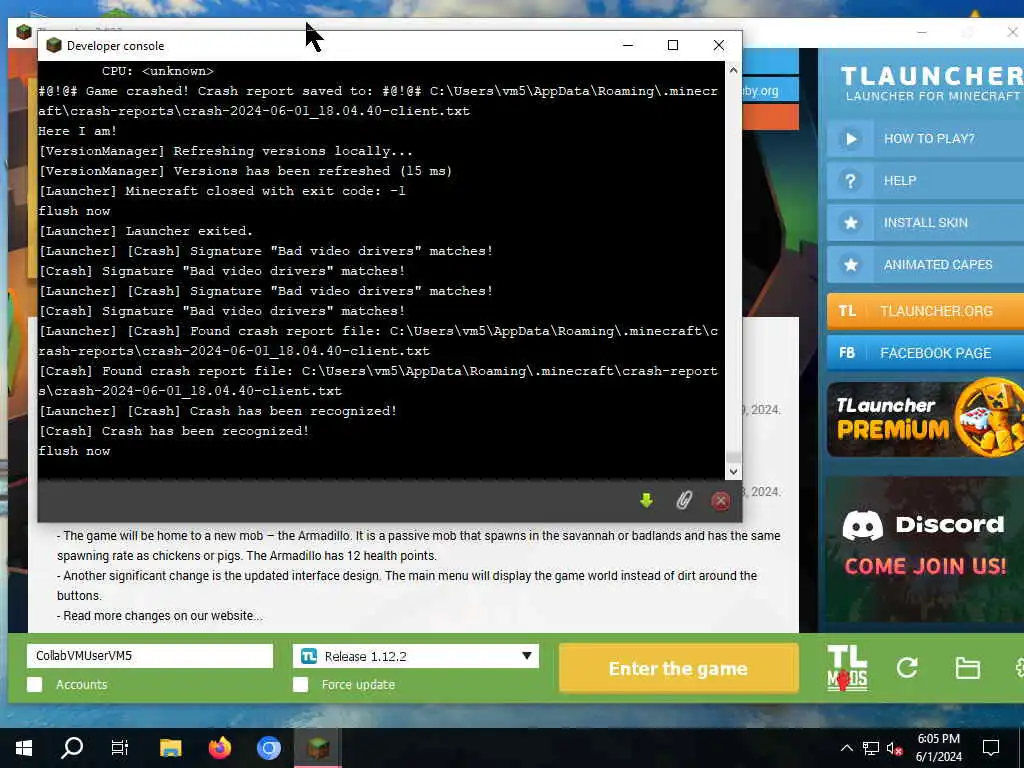Open the How To Play link
This screenshot has width=1024, height=768.
click(x=929, y=138)
